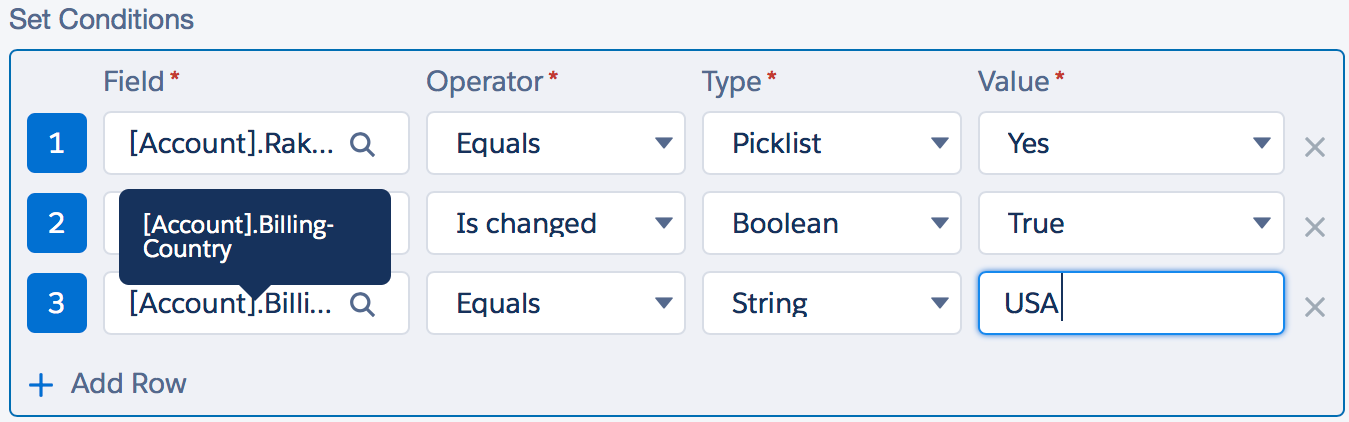Click search icon in row 1 Field
Viewport: 1349px width, 422px height.
362,144
